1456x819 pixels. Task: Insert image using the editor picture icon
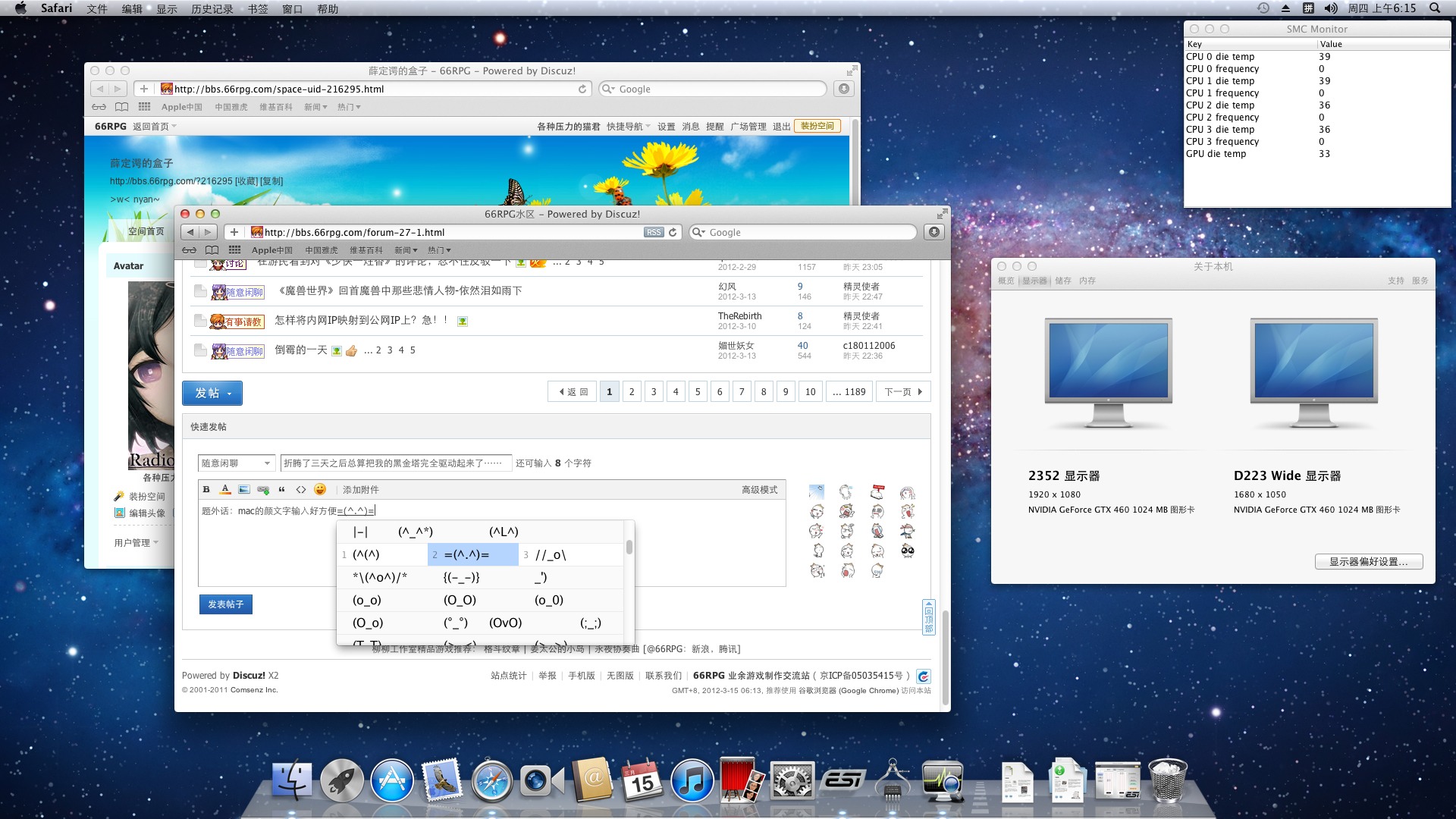point(243,490)
